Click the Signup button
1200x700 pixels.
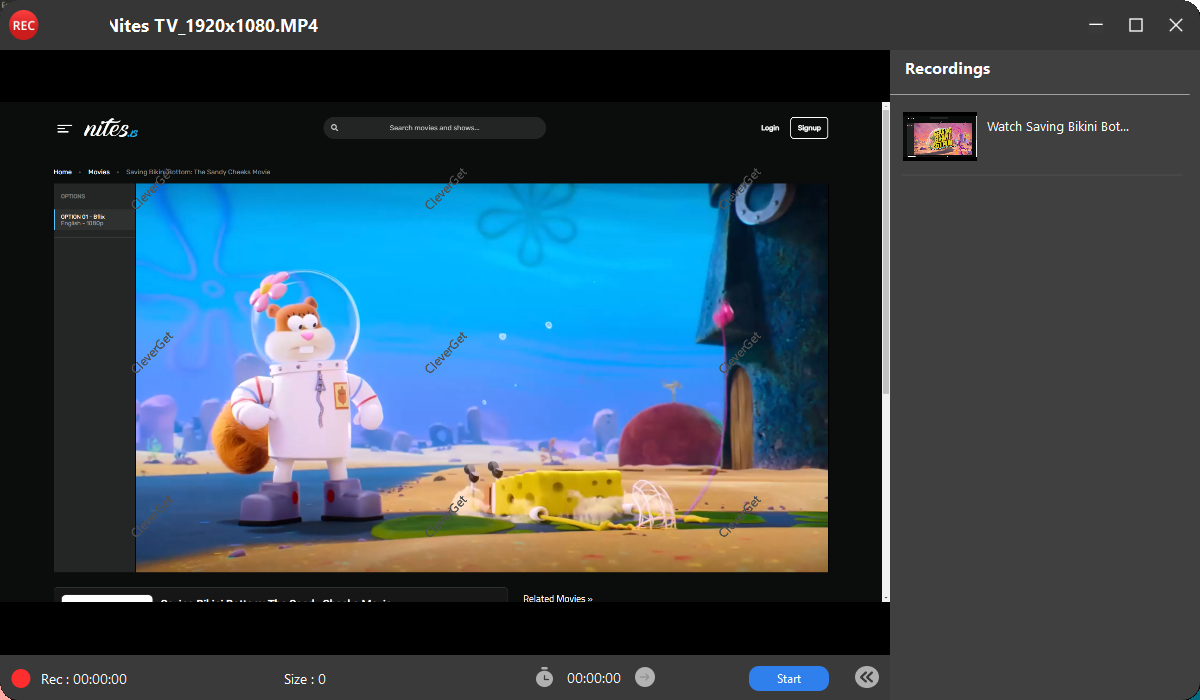(x=808, y=128)
